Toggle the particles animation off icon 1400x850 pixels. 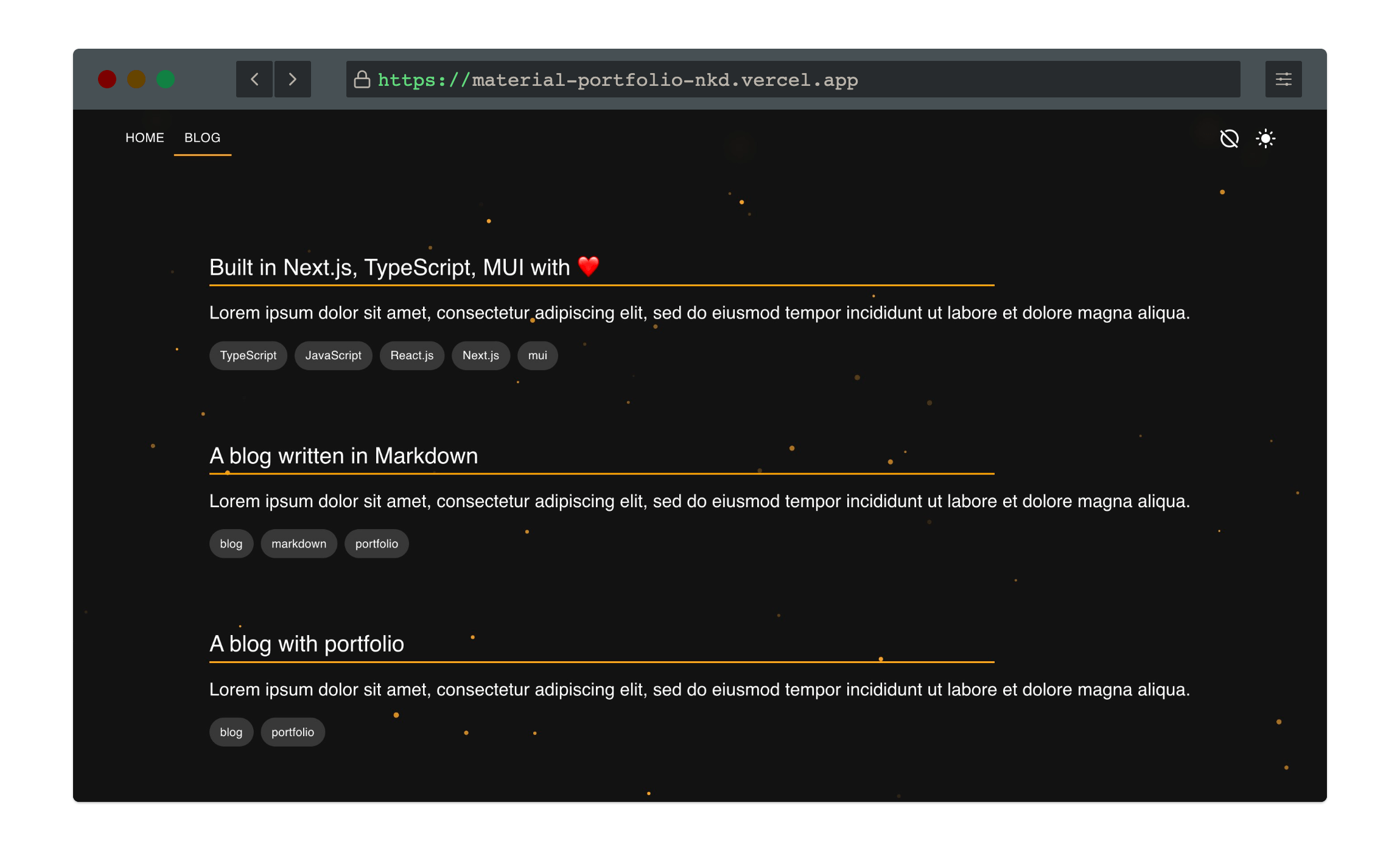point(1229,138)
